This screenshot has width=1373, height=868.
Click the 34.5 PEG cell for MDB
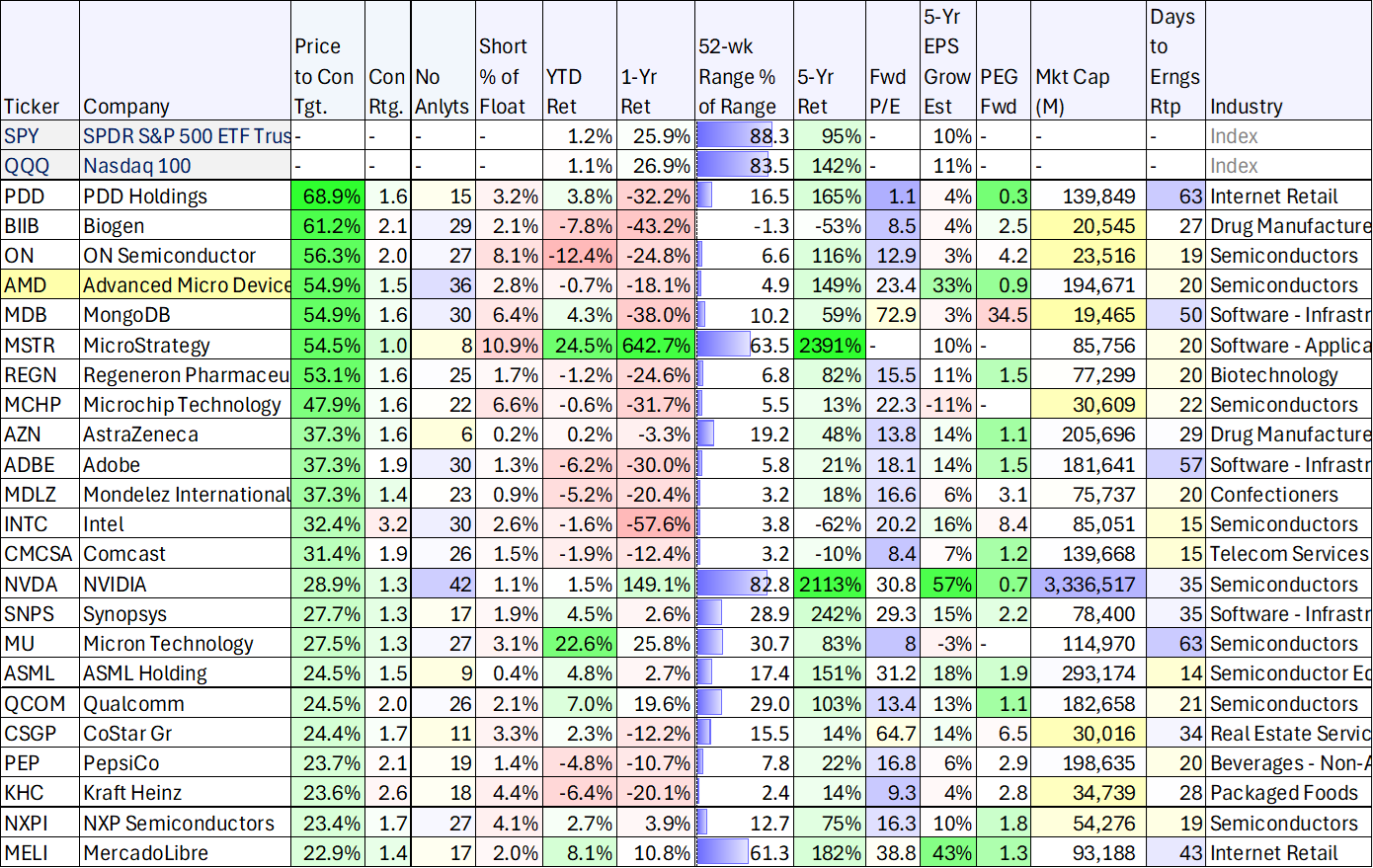1004,315
